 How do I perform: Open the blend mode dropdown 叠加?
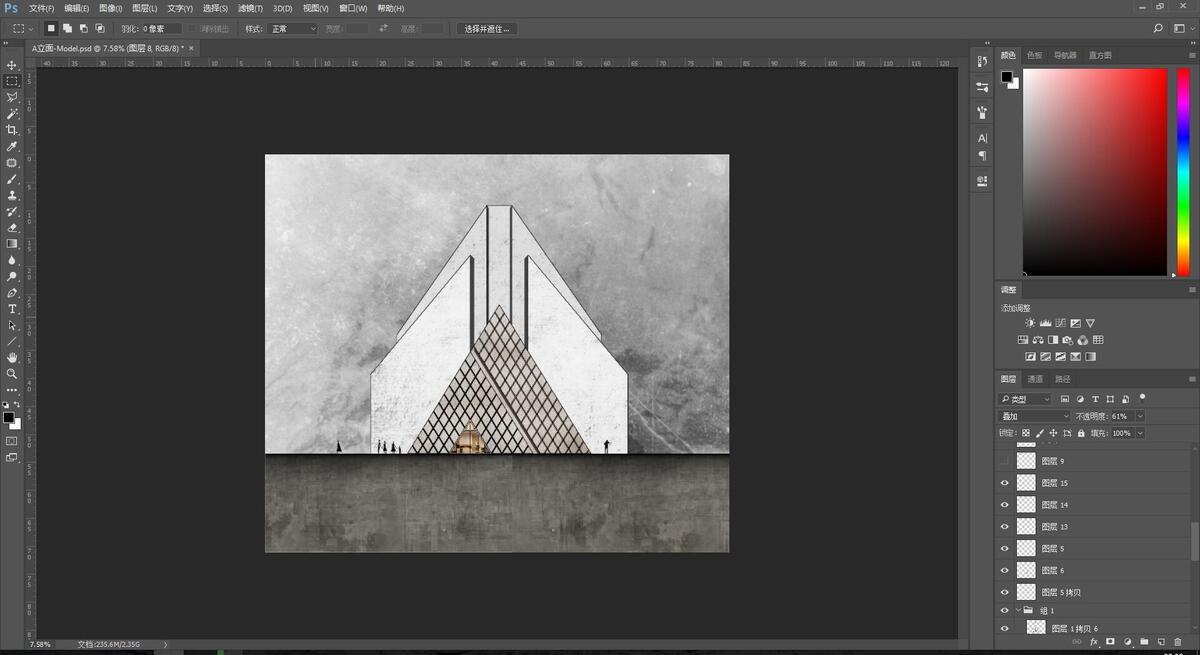click(x=1035, y=416)
